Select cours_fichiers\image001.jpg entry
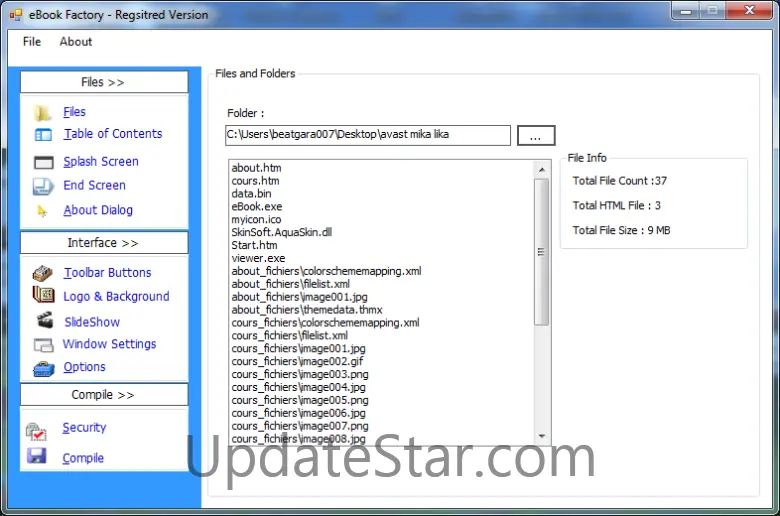Viewport: 780px width, 516px height. [x=298, y=349]
